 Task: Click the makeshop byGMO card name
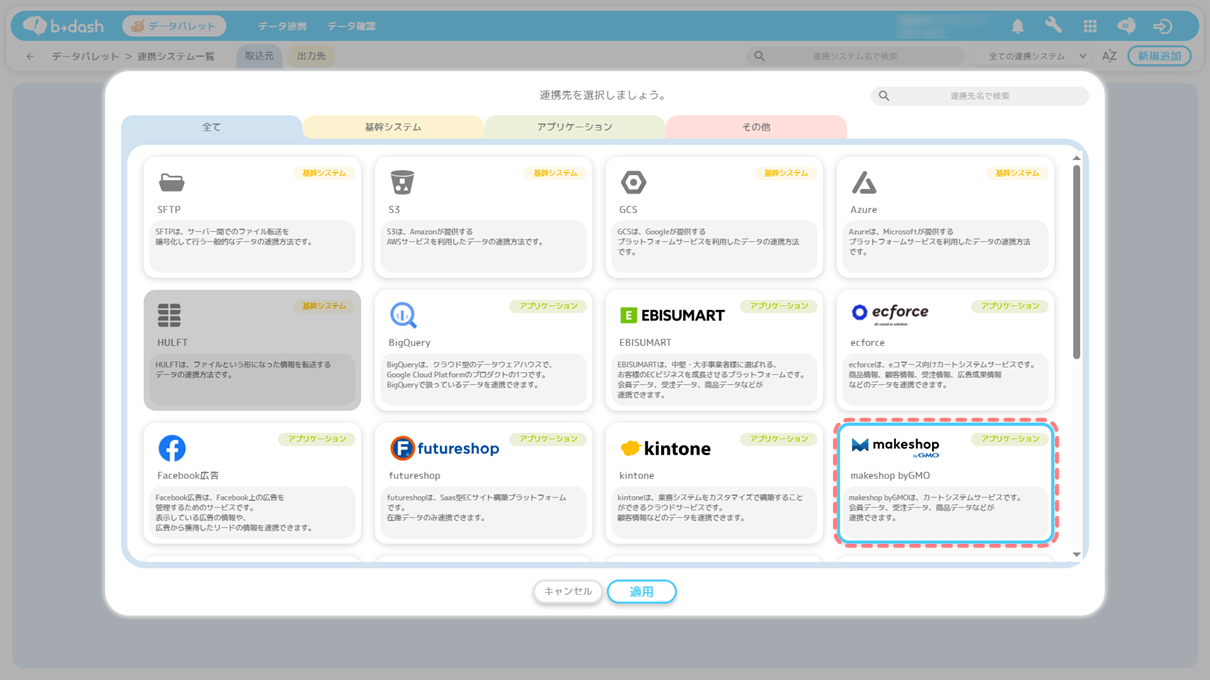coord(890,475)
